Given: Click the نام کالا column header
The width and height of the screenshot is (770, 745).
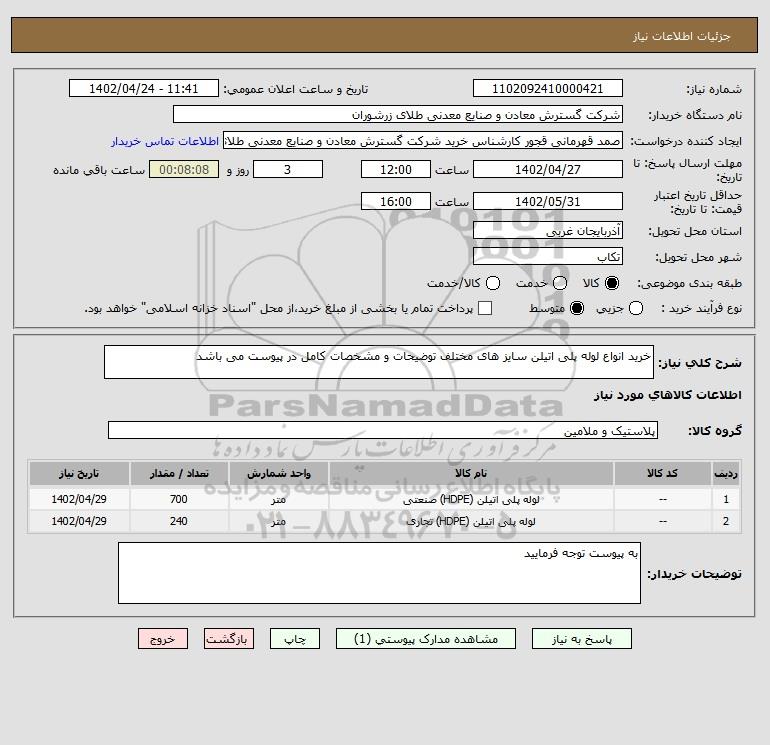Looking at the screenshot, I should (x=471, y=473).
